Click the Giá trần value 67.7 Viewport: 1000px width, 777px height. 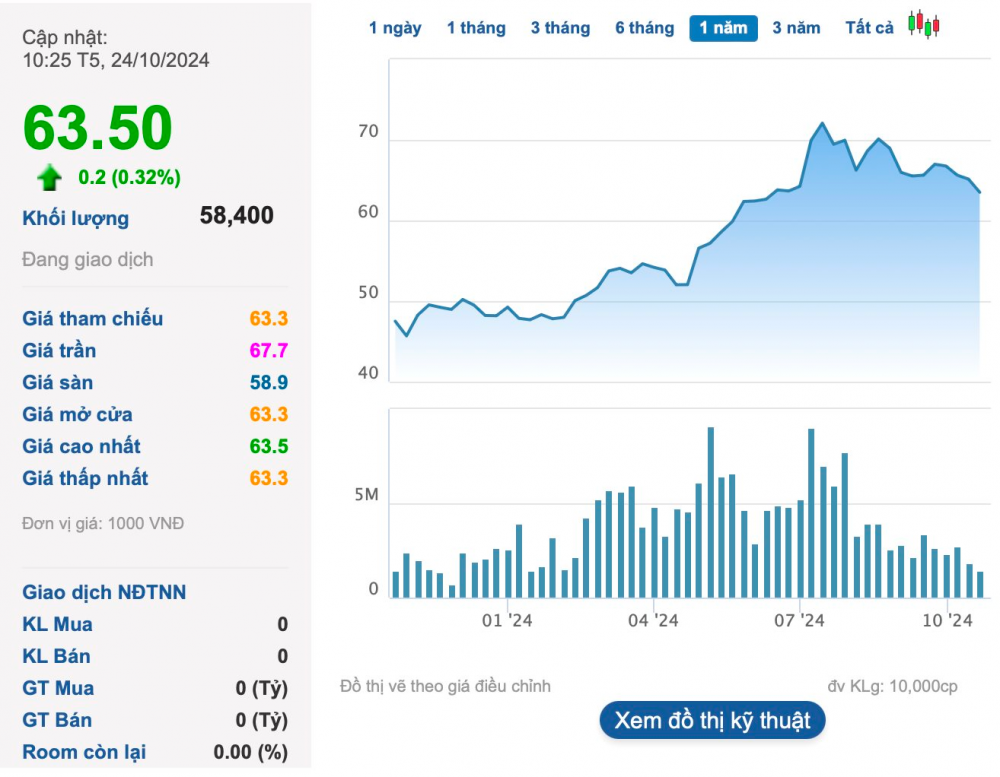point(268,350)
